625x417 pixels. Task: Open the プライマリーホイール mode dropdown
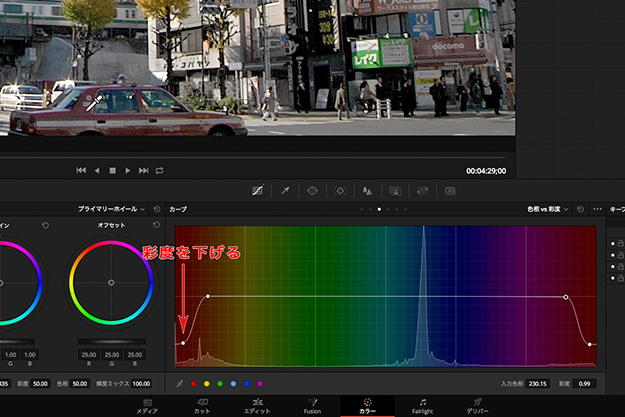point(112,209)
